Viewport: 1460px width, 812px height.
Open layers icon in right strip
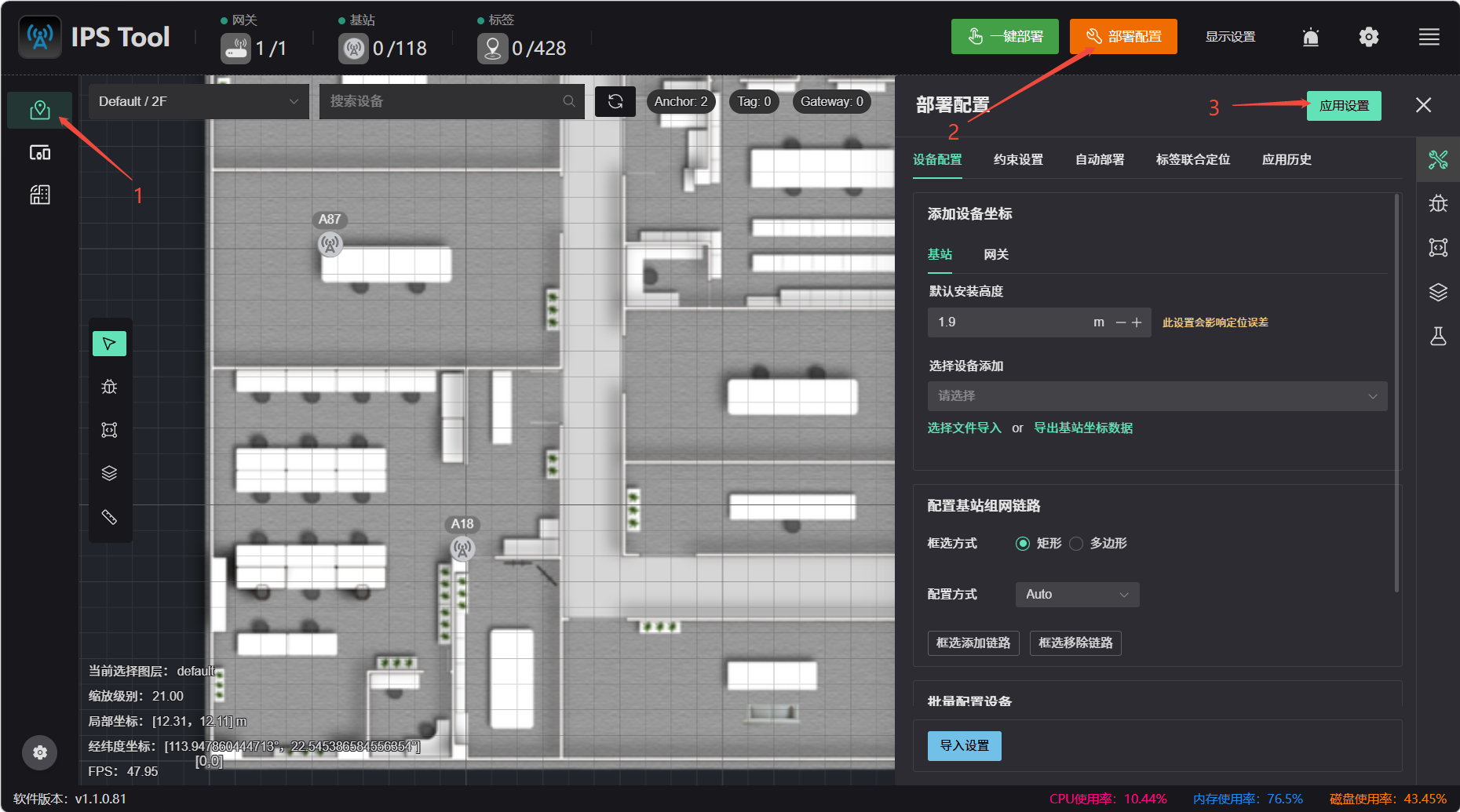(1438, 293)
